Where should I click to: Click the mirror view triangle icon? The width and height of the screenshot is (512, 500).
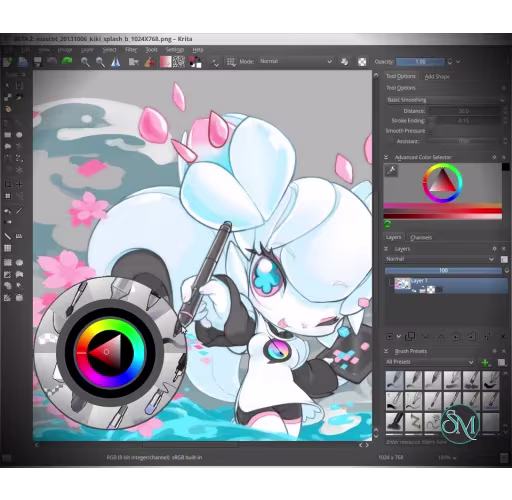coord(115,62)
